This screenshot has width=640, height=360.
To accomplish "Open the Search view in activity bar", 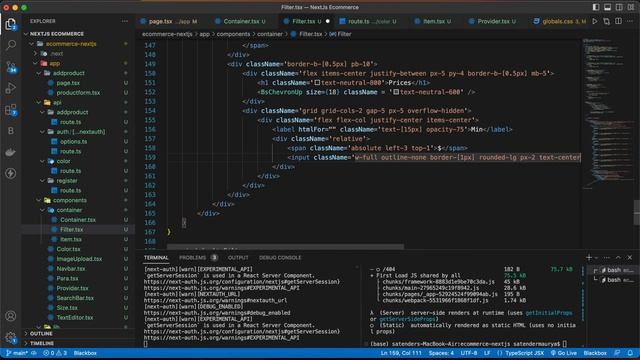I will pyautogui.click(x=11, y=44).
